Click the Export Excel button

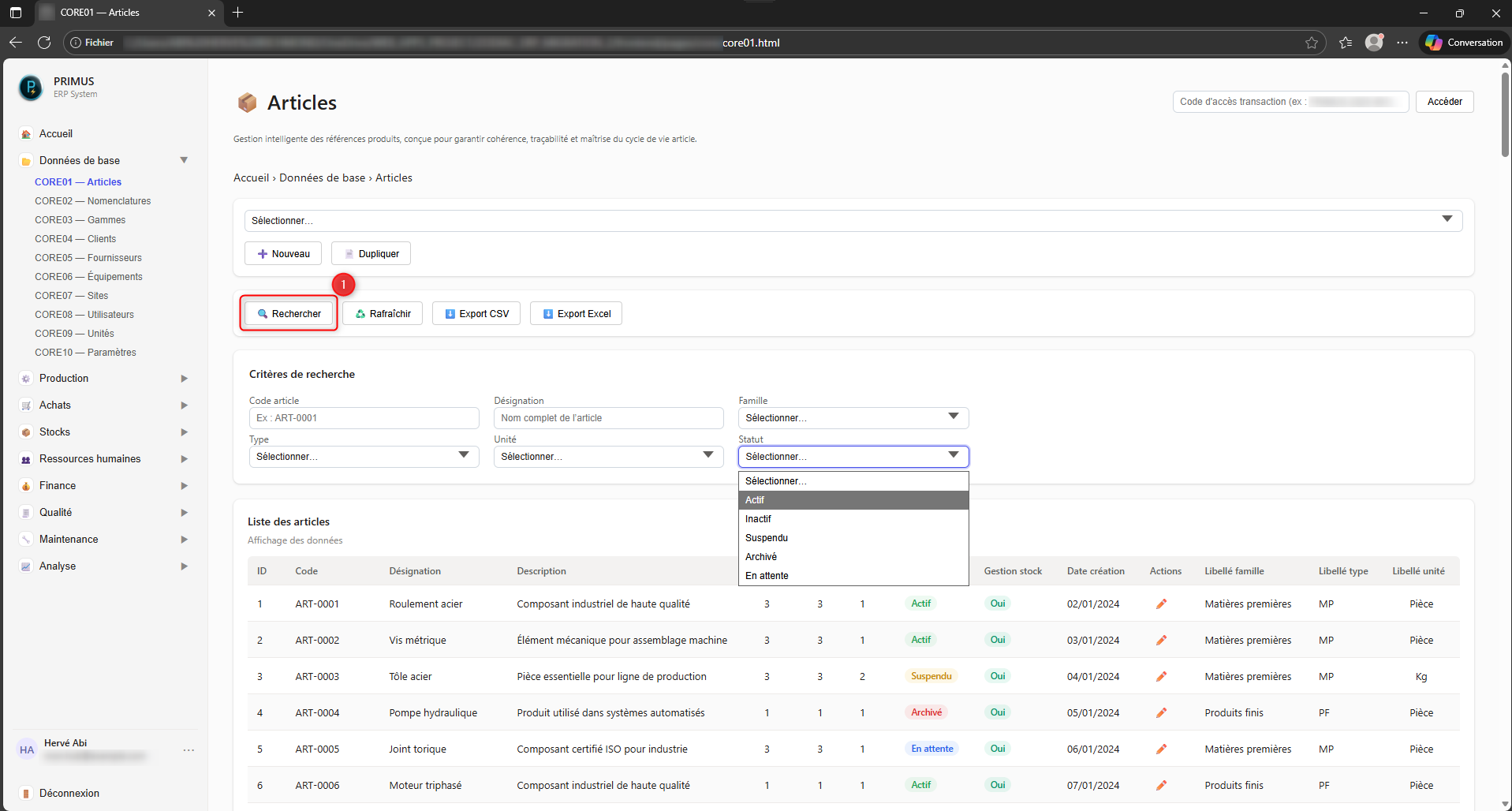click(x=576, y=314)
